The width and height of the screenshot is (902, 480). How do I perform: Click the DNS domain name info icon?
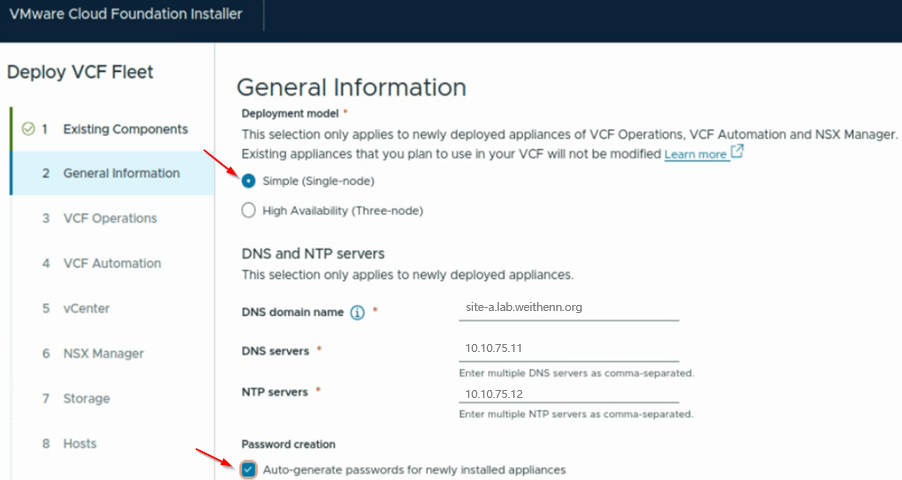tap(357, 312)
